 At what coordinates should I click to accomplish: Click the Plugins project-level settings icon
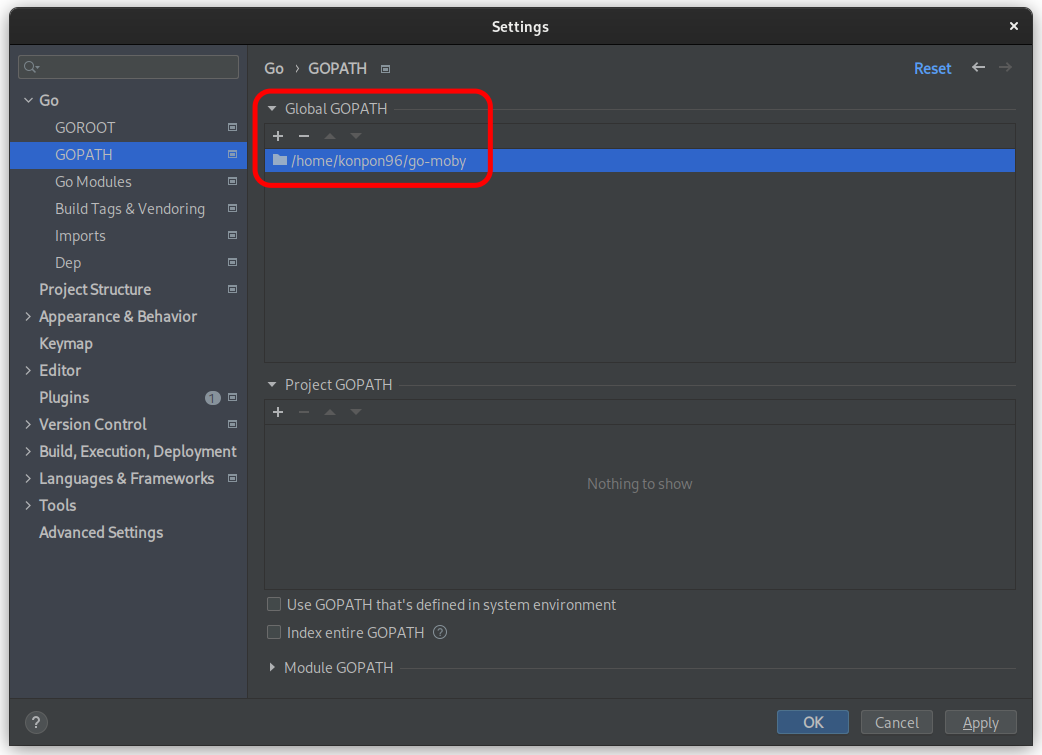pyautogui.click(x=232, y=397)
